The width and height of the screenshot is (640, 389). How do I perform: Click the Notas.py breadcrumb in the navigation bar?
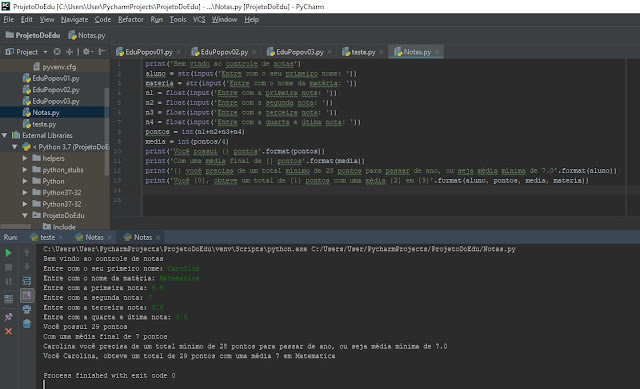87,36
